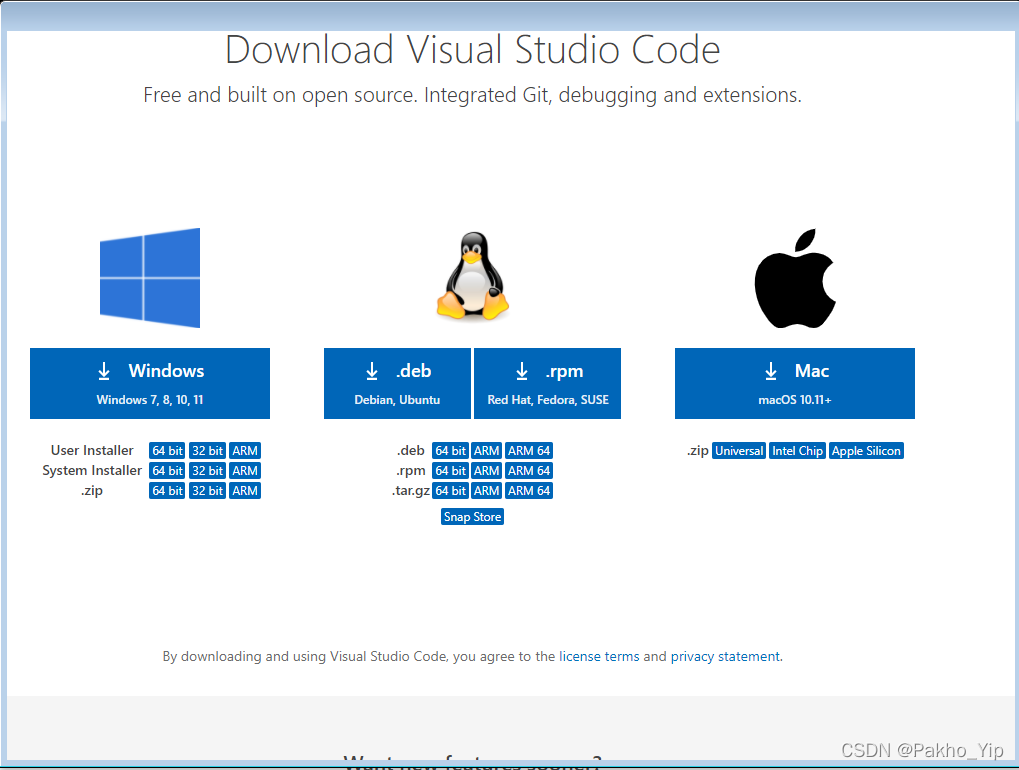
Task: Select User Installer 64 bit
Action: click(x=167, y=451)
